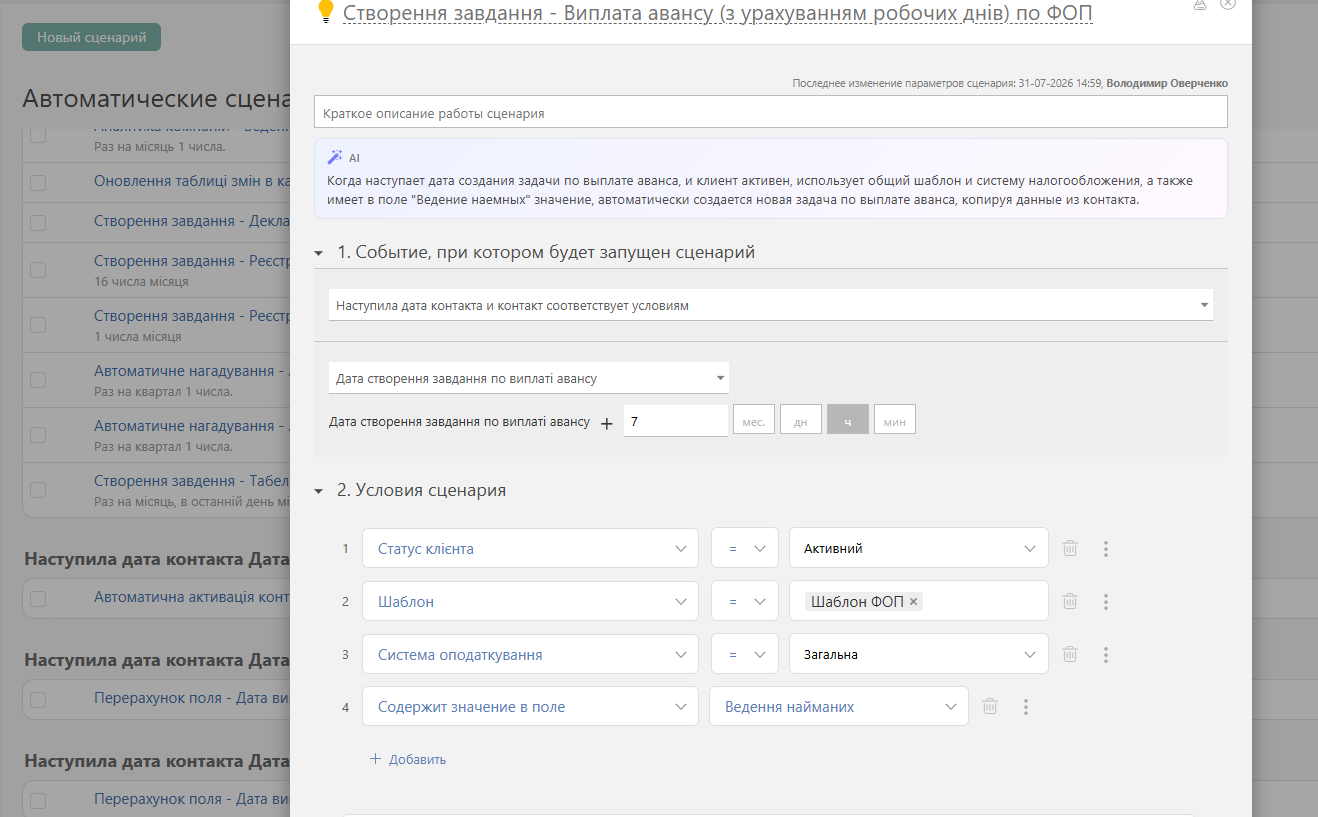Viewport: 1318px width, 817px height.
Task: Open the Оновлення таблиці змін scenario link
Action: 192,181
